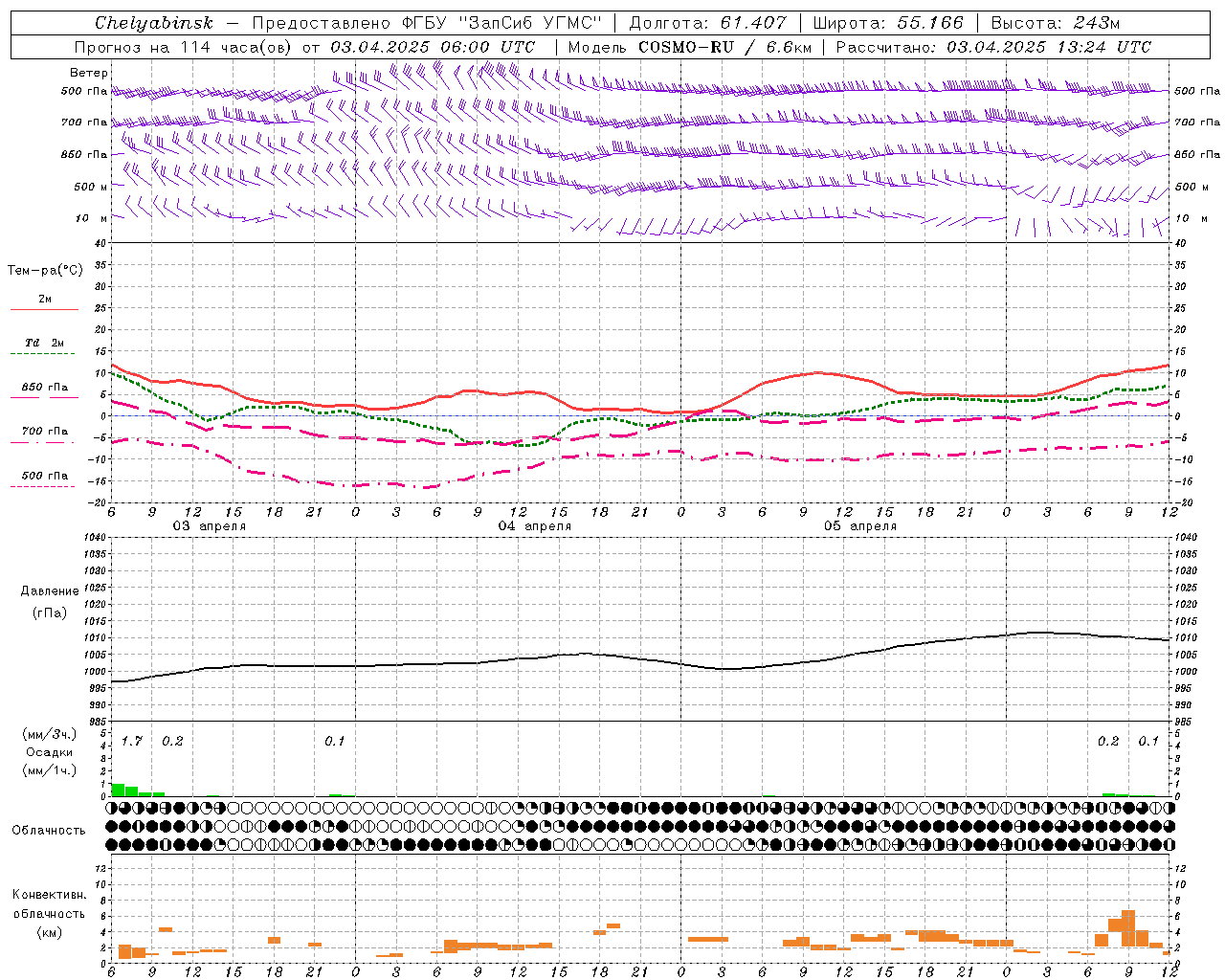
Task: Click the Облачность cloud cover label
Action: click(x=49, y=831)
